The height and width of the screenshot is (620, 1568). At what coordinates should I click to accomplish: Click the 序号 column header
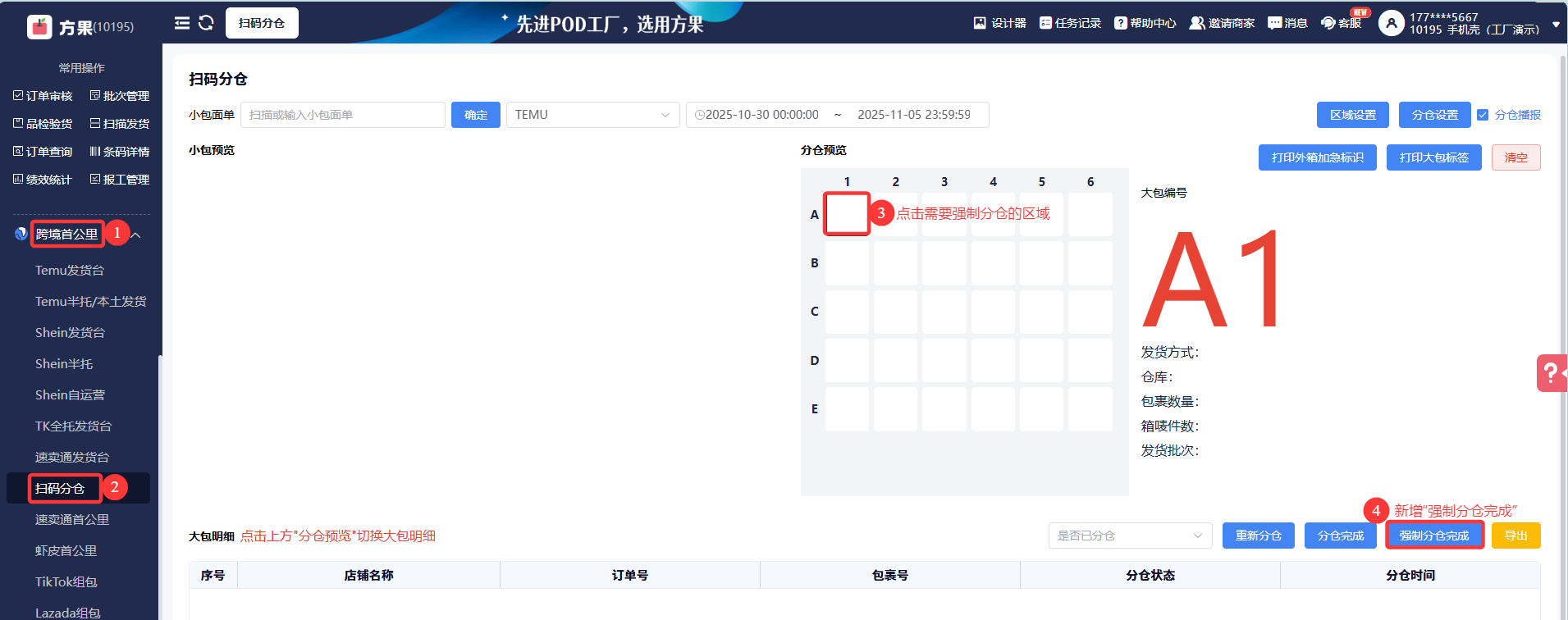pyautogui.click(x=213, y=575)
